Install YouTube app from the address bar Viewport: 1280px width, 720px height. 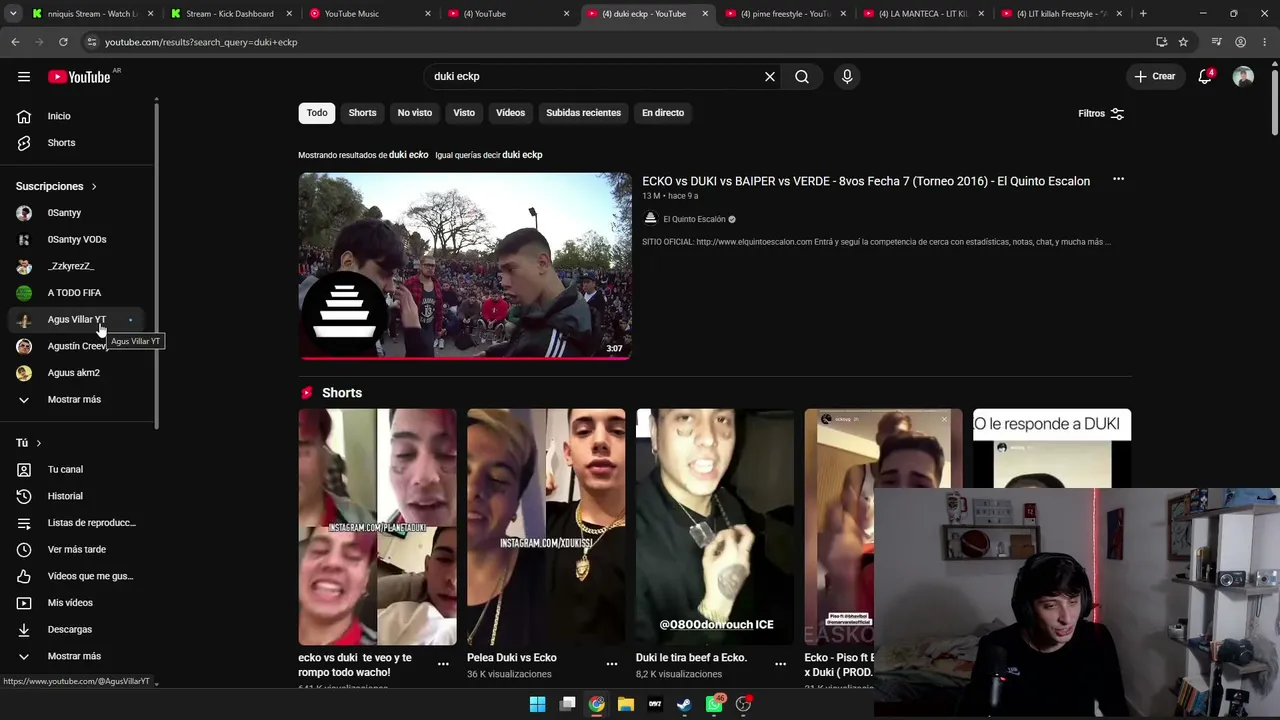tap(1161, 42)
